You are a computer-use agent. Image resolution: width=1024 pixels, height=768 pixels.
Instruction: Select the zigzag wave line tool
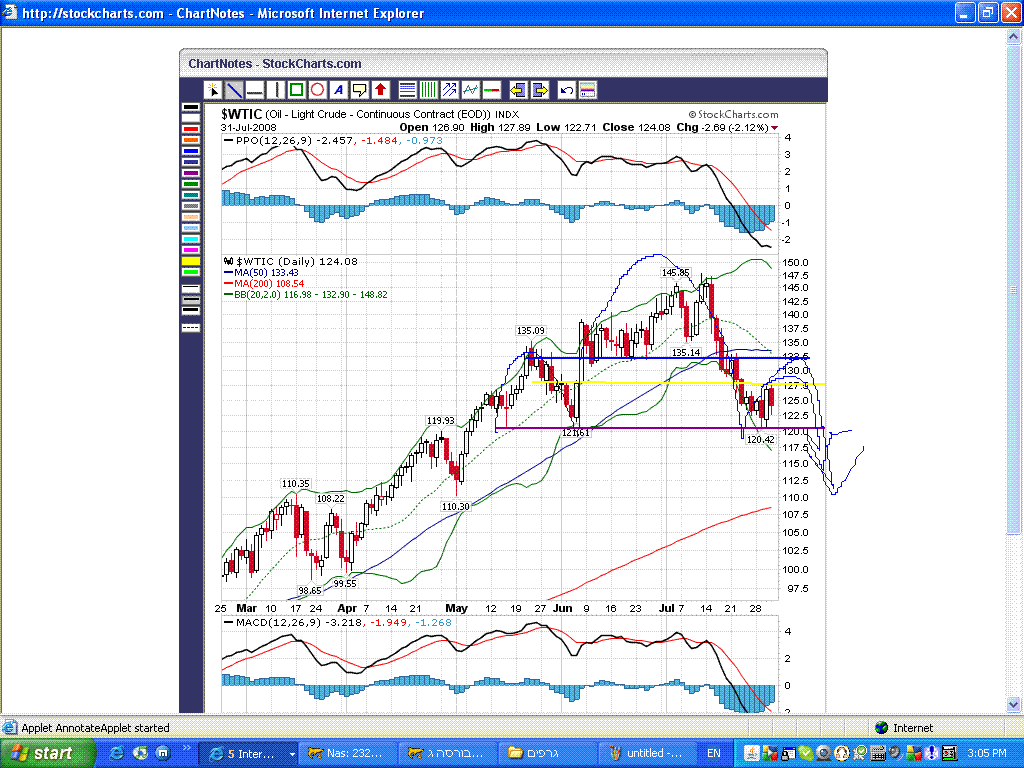(470, 90)
